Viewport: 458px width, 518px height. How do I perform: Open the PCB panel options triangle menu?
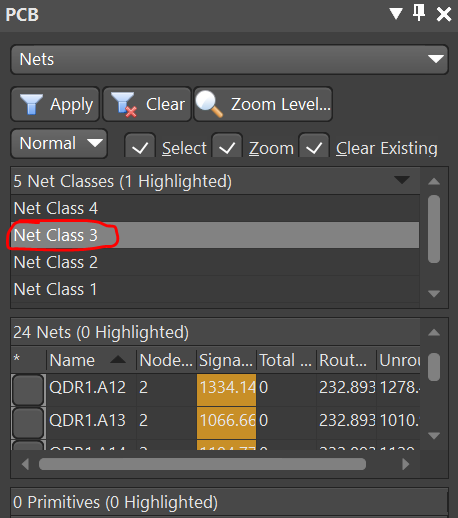(396, 14)
